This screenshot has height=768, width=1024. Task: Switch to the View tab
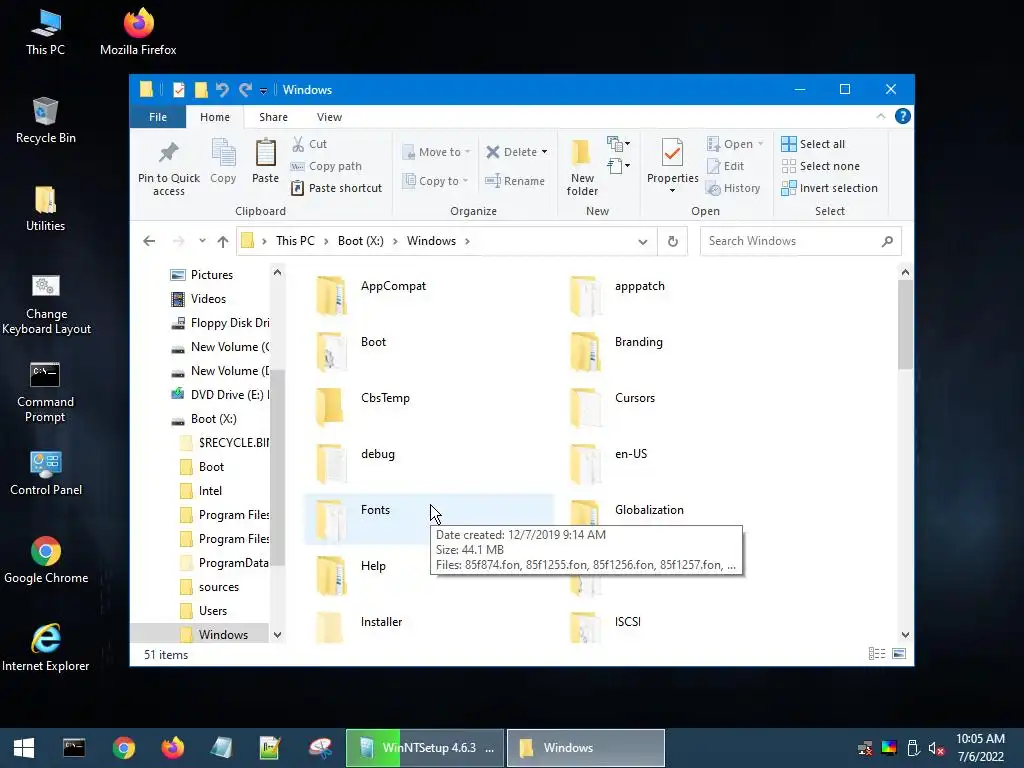(x=329, y=117)
